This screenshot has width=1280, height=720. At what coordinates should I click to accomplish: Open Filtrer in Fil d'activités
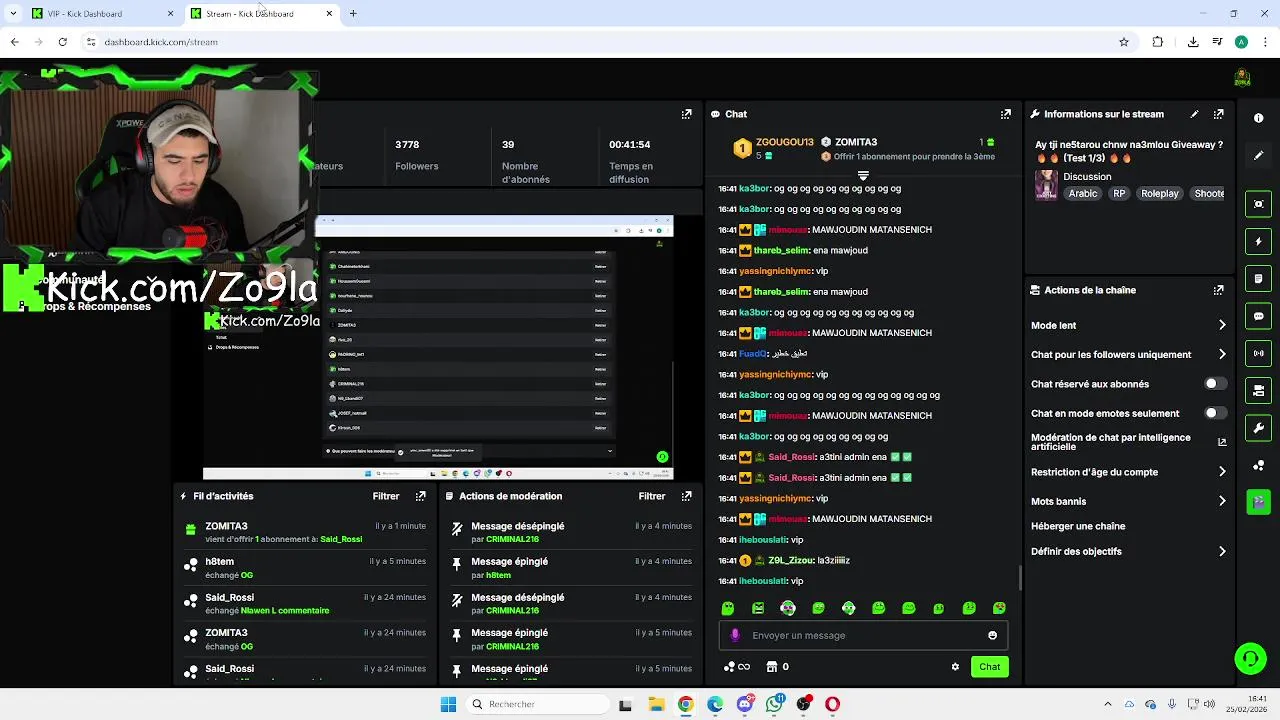(386, 496)
